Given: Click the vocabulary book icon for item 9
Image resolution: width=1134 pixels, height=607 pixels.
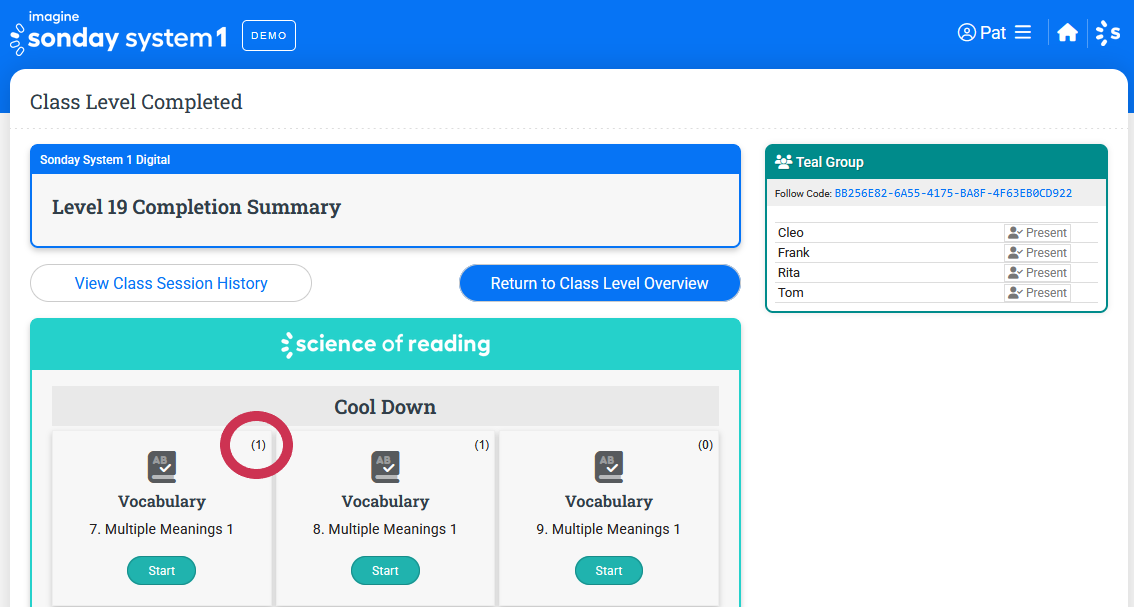Looking at the screenshot, I should coord(609,467).
